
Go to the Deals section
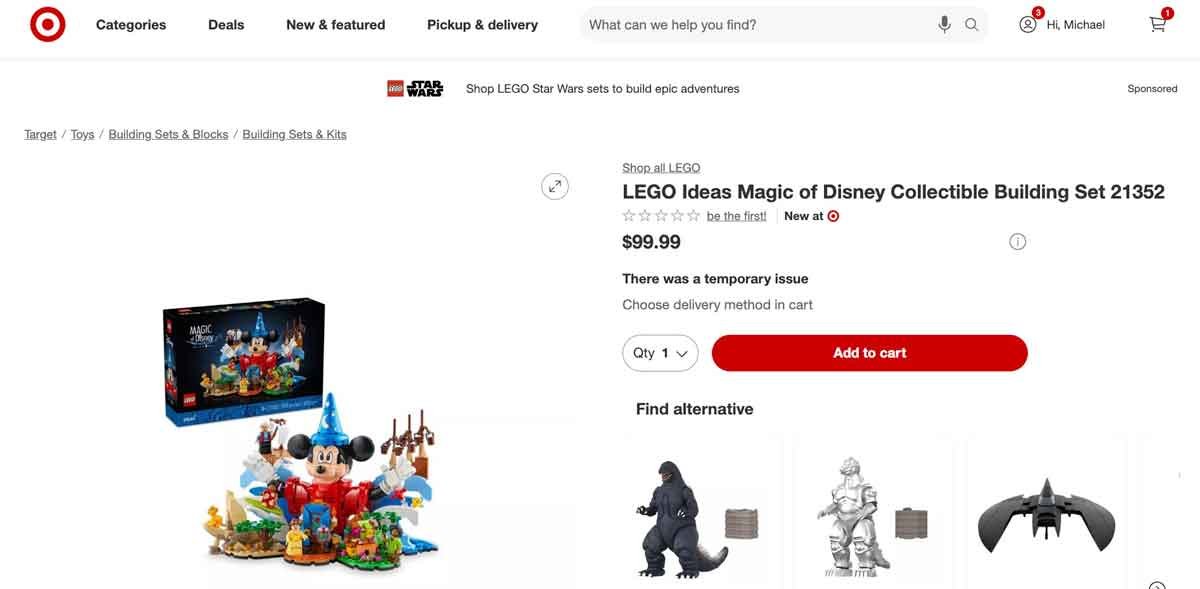[x=225, y=24]
